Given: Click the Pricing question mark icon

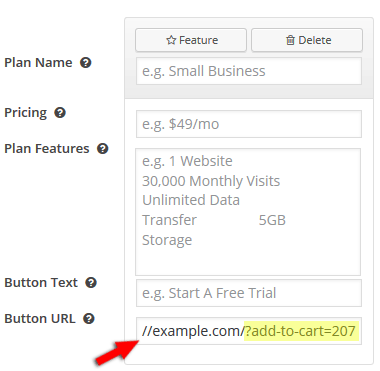Looking at the screenshot, I should (60, 113).
